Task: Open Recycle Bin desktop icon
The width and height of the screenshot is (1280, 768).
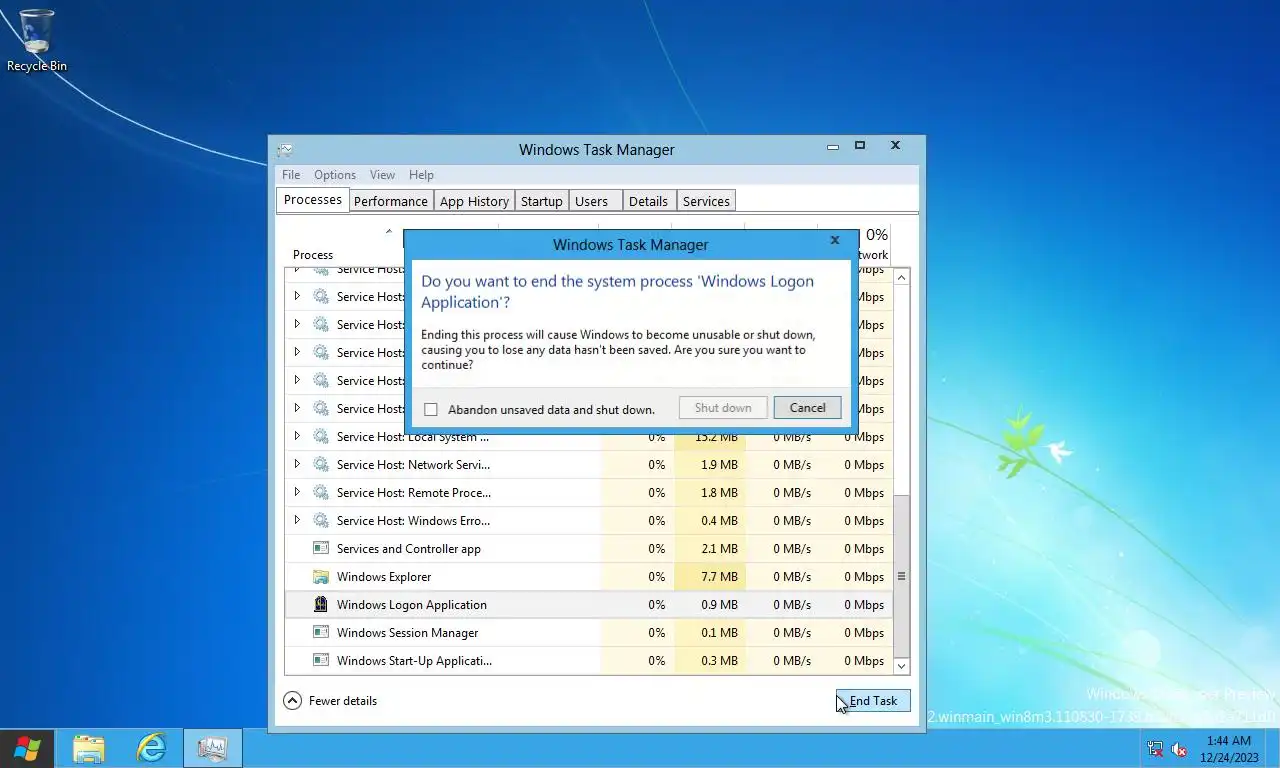Action: point(37,40)
